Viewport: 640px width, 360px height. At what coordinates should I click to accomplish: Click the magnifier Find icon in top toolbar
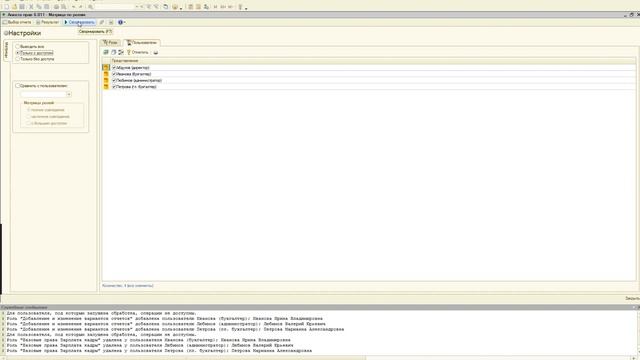[91, 7]
